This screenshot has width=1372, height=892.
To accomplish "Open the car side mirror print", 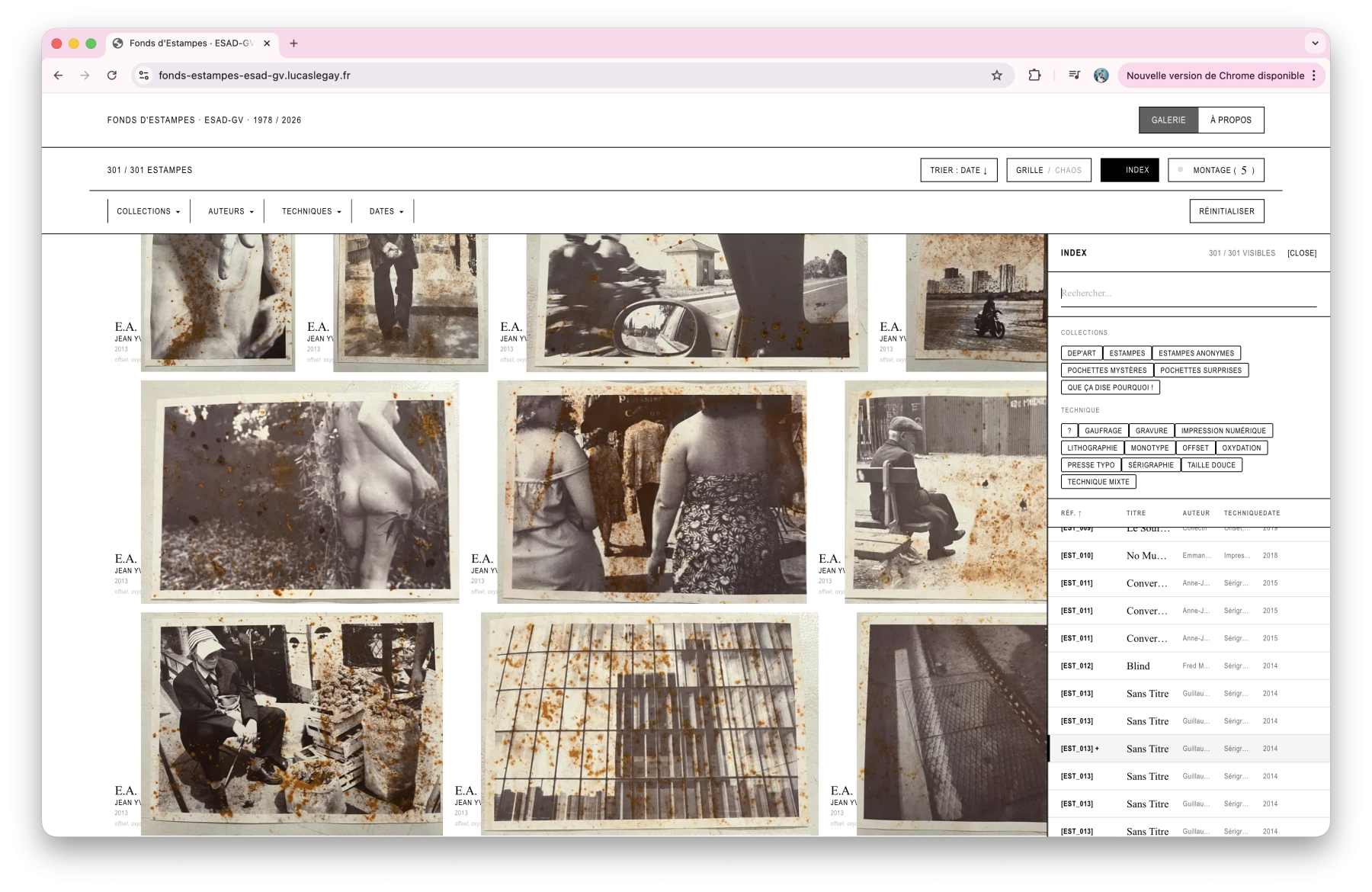I will (x=697, y=303).
